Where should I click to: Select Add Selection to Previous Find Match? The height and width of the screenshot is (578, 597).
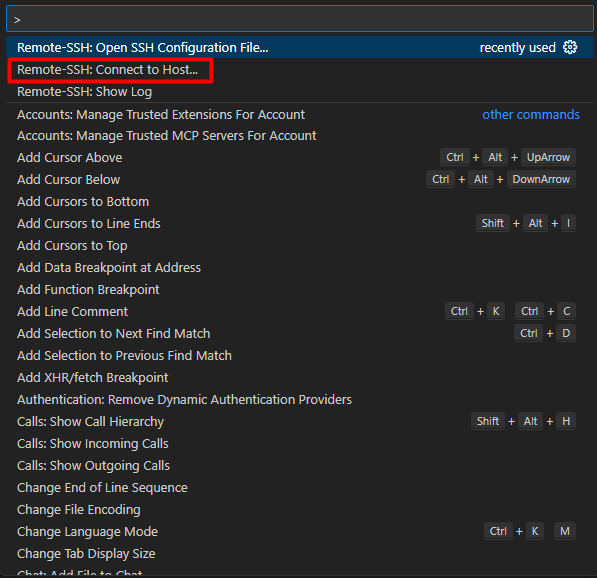click(300, 356)
